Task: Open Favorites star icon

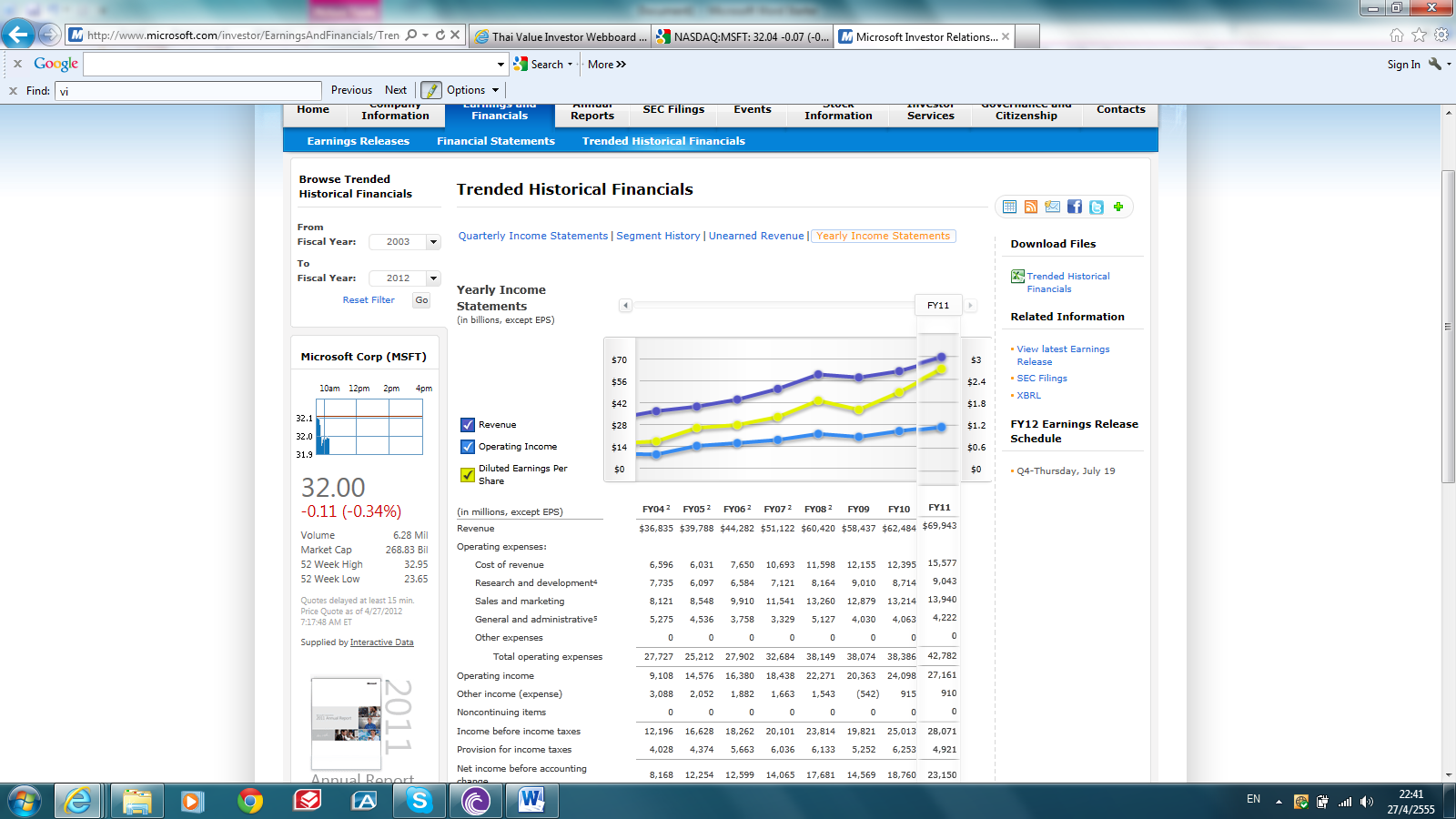Action: pyautogui.click(x=1419, y=35)
